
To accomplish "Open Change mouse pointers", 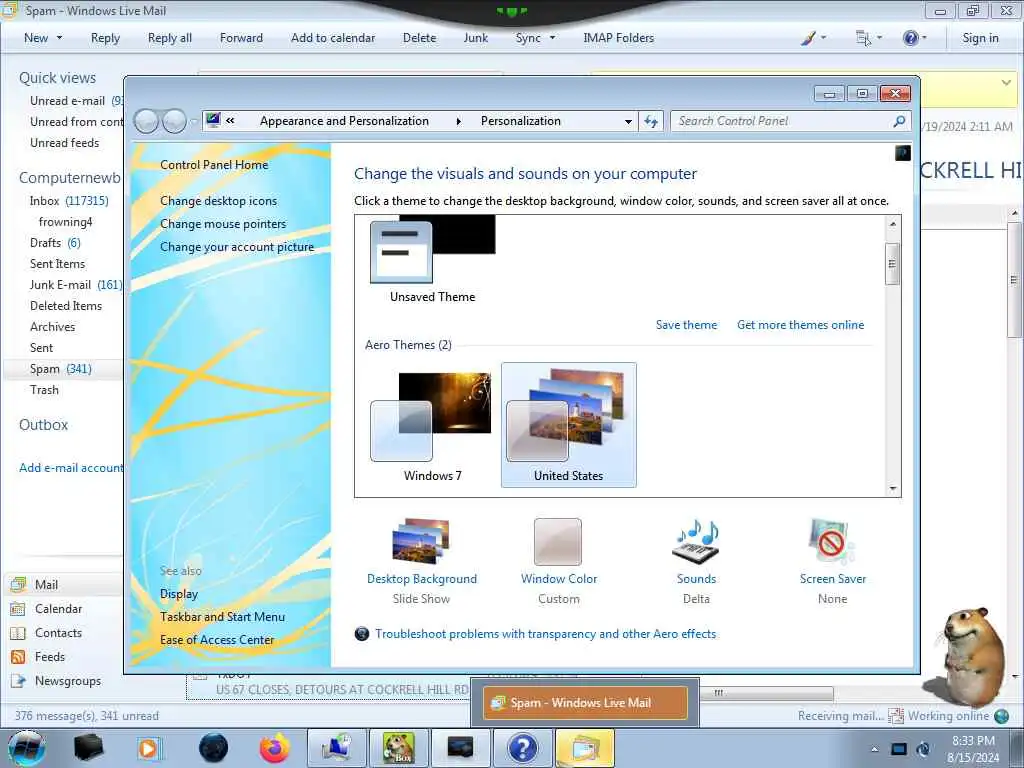I will pyautogui.click(x=223, y=223).
